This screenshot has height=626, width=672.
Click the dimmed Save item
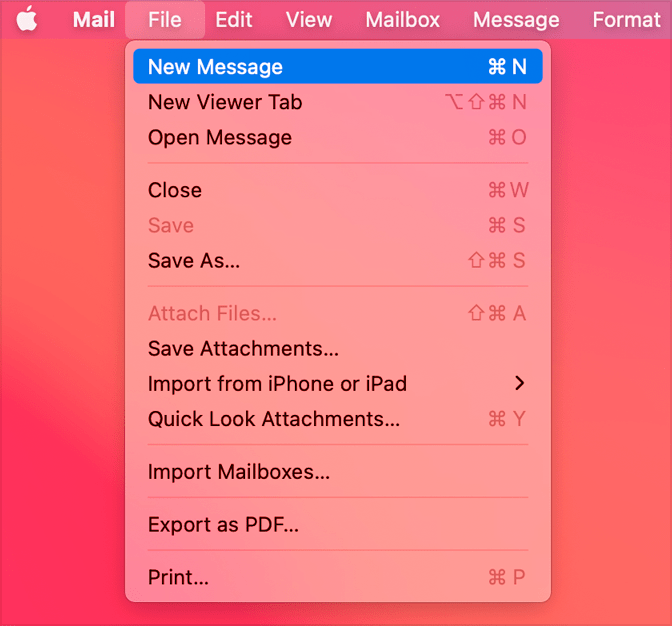click(x=338, y=225)
